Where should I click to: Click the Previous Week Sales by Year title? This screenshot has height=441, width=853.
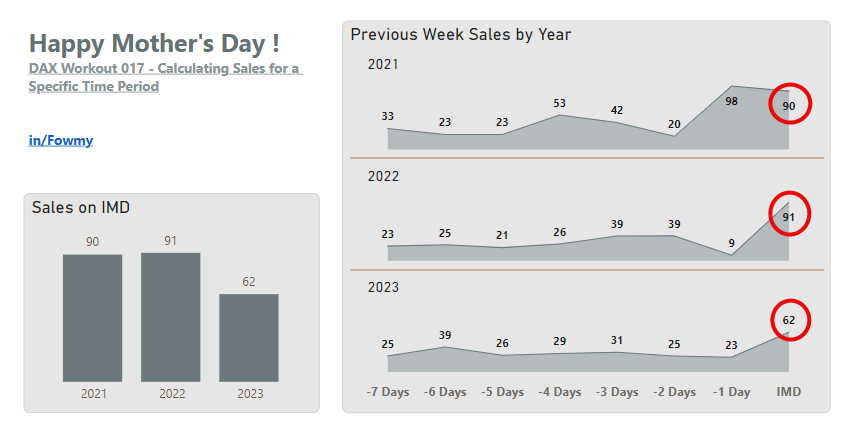point(460,35)
